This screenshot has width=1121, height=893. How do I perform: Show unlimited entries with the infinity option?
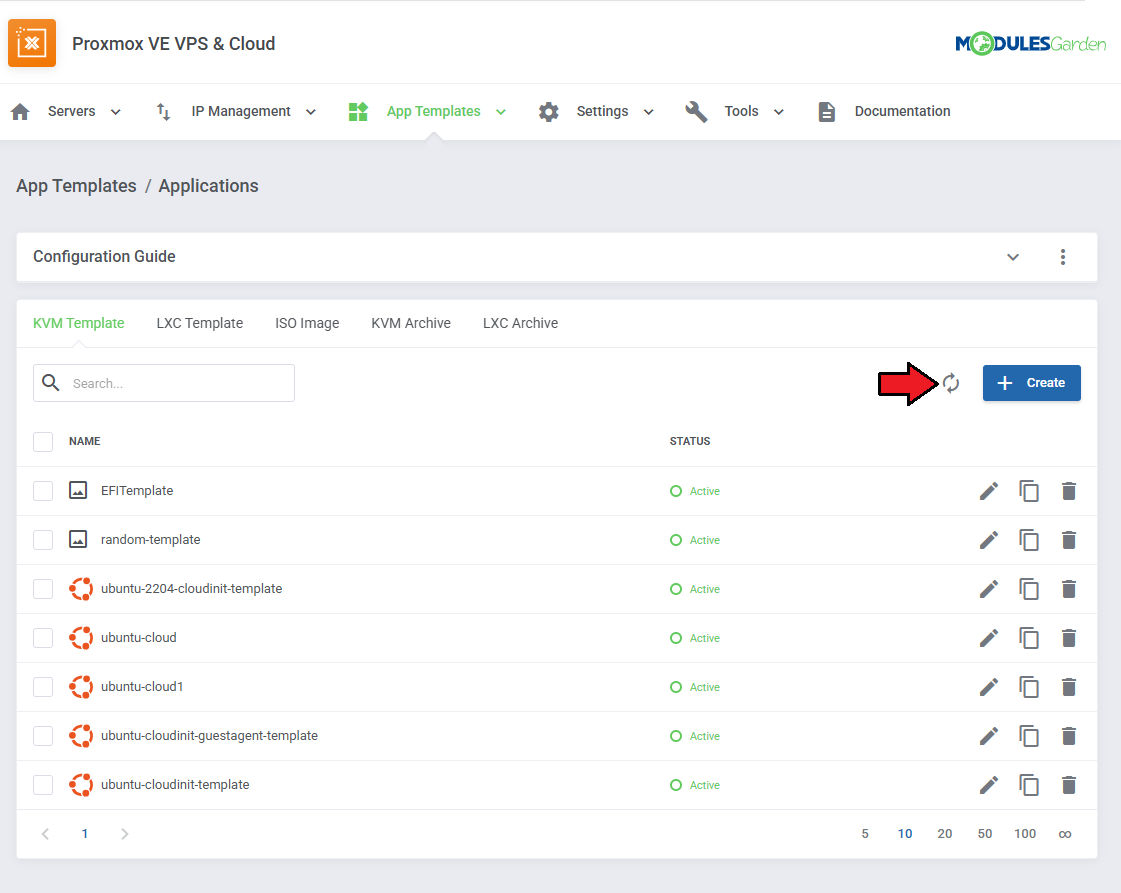click(1065, 834)
